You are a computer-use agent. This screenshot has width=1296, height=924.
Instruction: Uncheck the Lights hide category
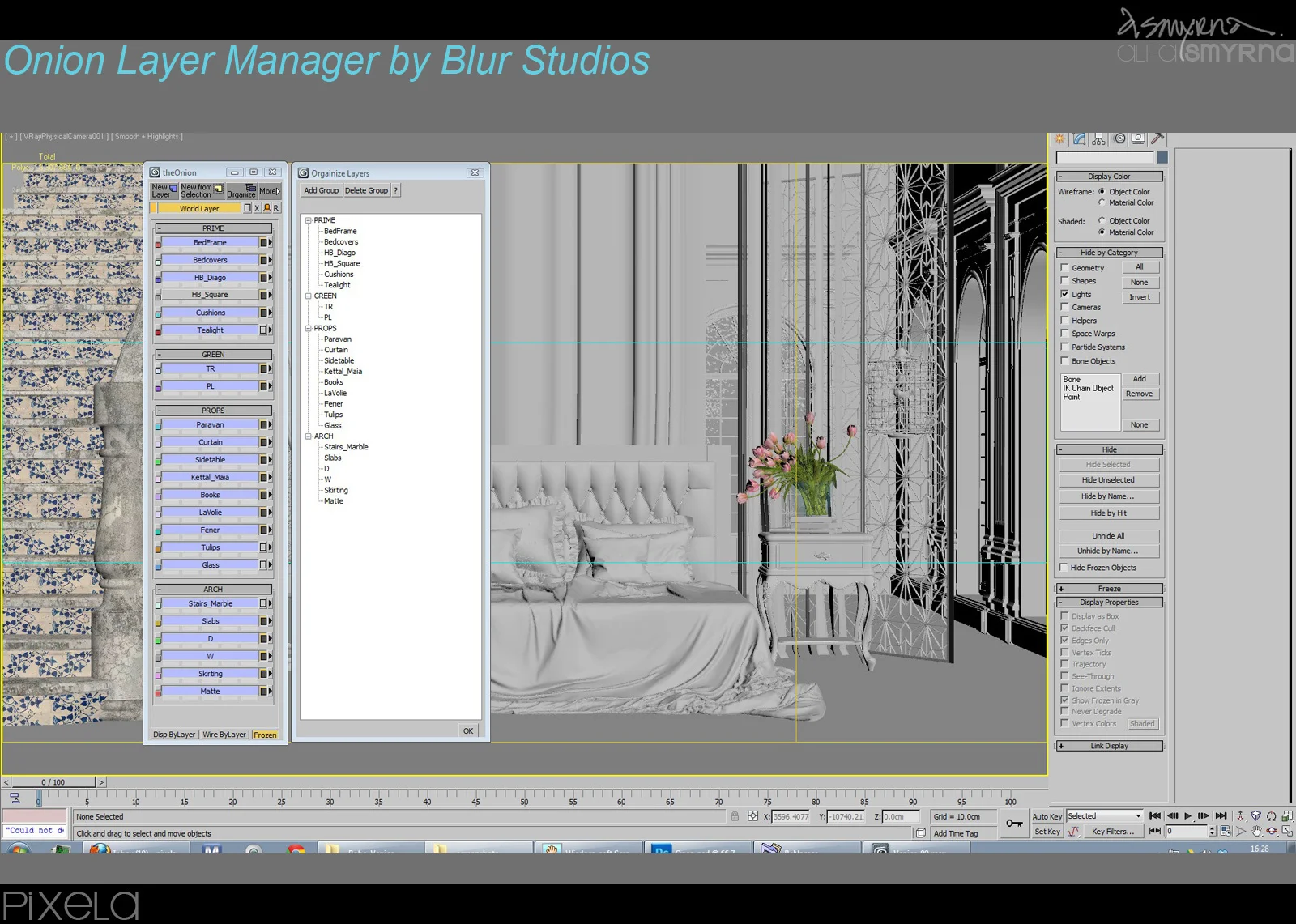click(x=1064, y=294)
